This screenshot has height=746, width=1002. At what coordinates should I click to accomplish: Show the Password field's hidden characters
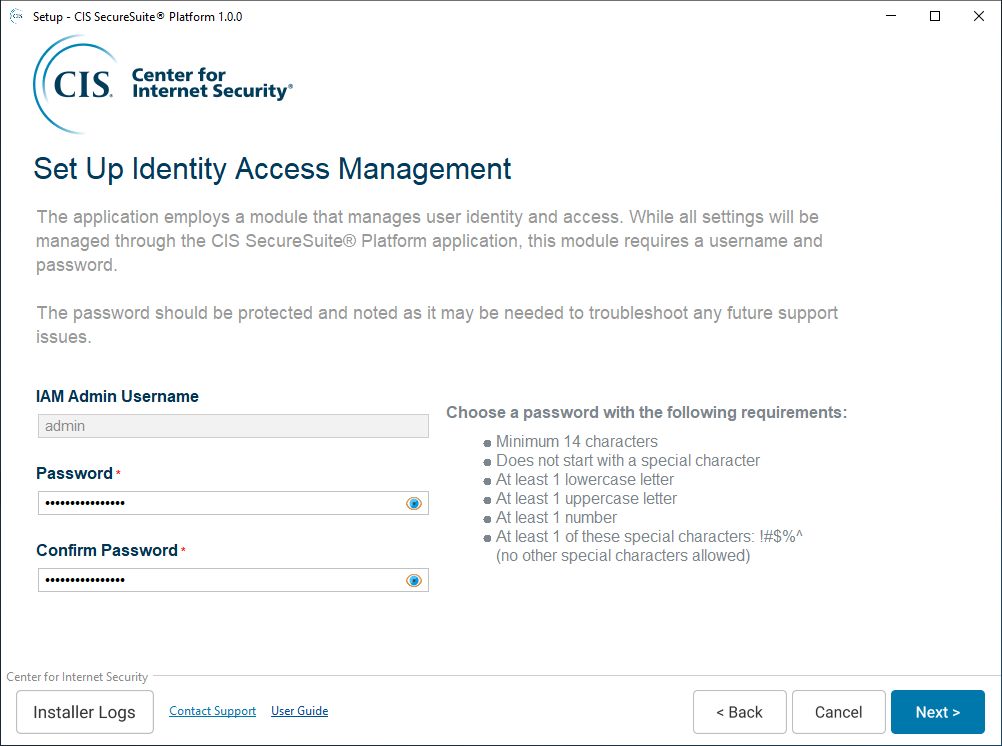(x=413, y=504)
